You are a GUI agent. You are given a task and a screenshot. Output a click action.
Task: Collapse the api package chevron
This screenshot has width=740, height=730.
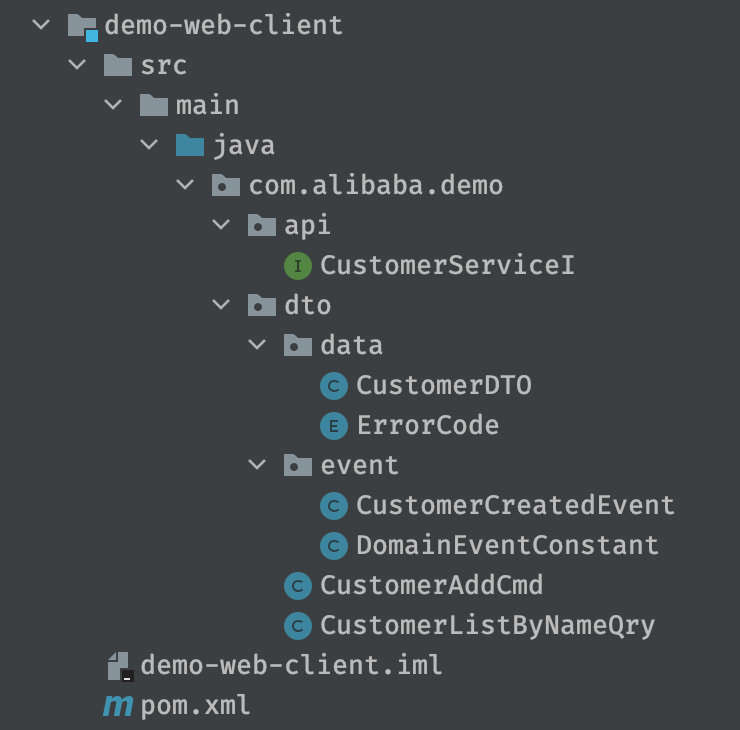[x=221, y=224]
